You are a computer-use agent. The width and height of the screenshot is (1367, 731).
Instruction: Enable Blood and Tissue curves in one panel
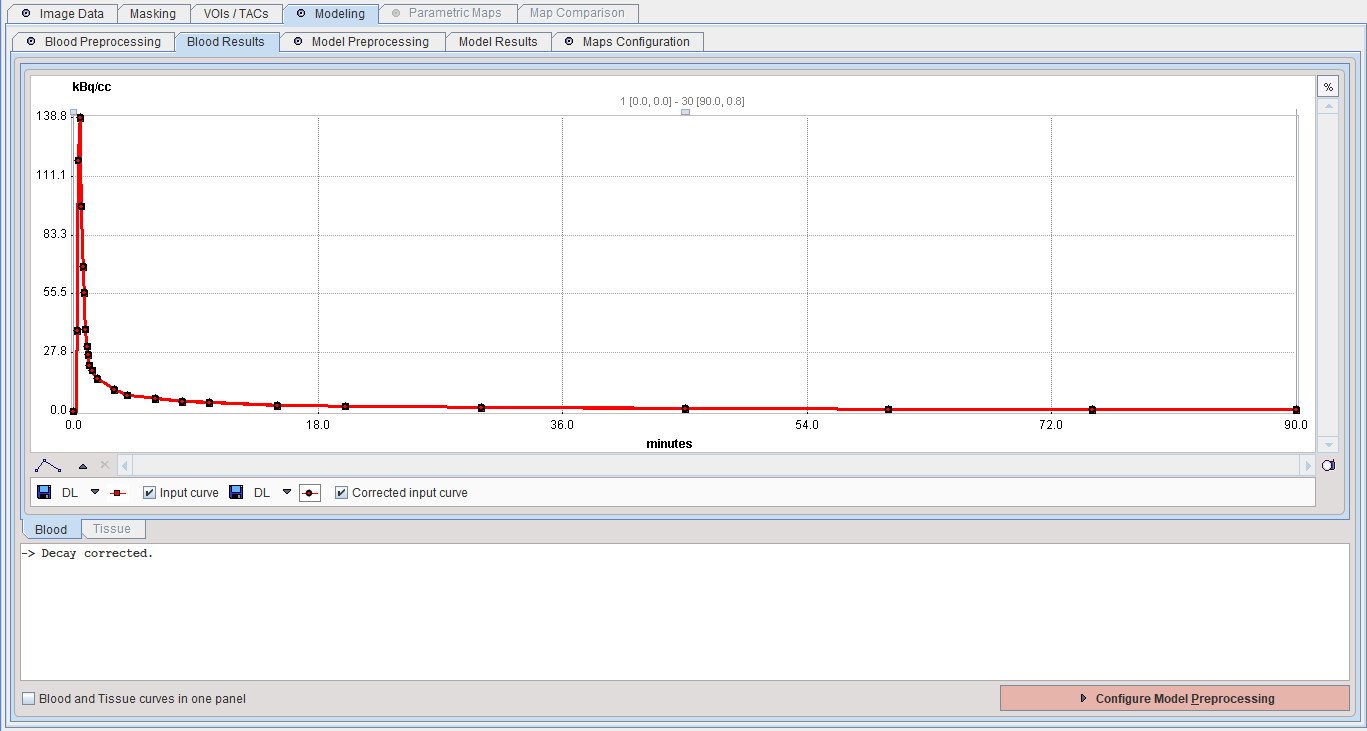point(29,699)
